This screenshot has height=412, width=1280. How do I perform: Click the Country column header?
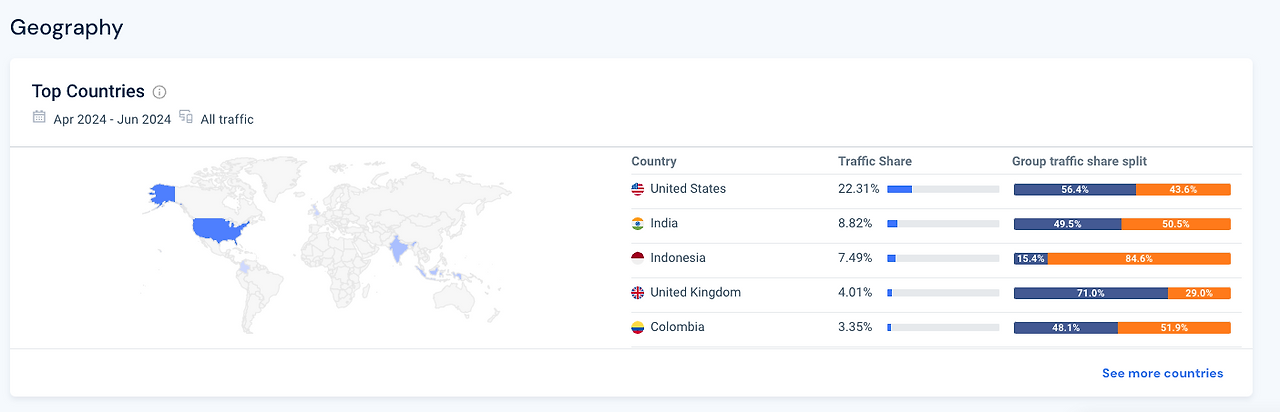653,161
